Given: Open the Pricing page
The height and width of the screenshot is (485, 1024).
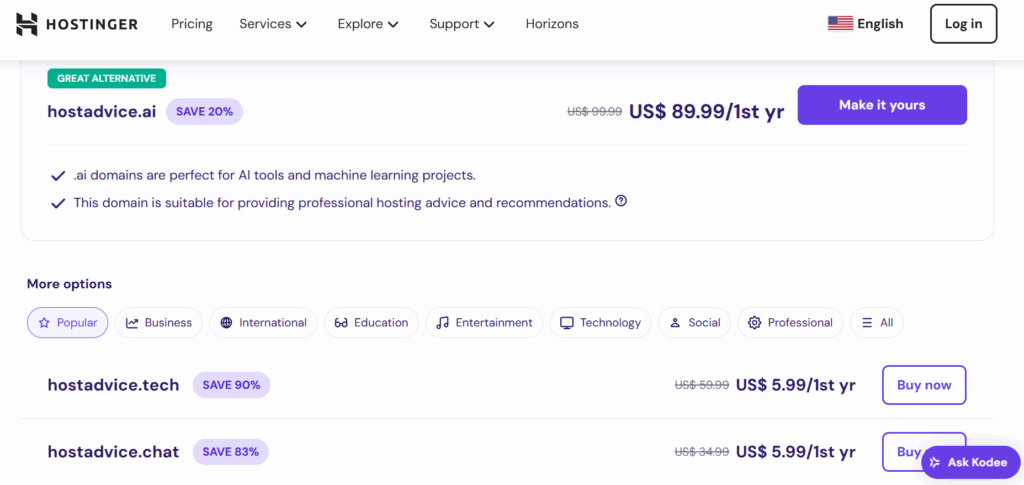Looking at the screenshot, I should click(x=192, y=24).
